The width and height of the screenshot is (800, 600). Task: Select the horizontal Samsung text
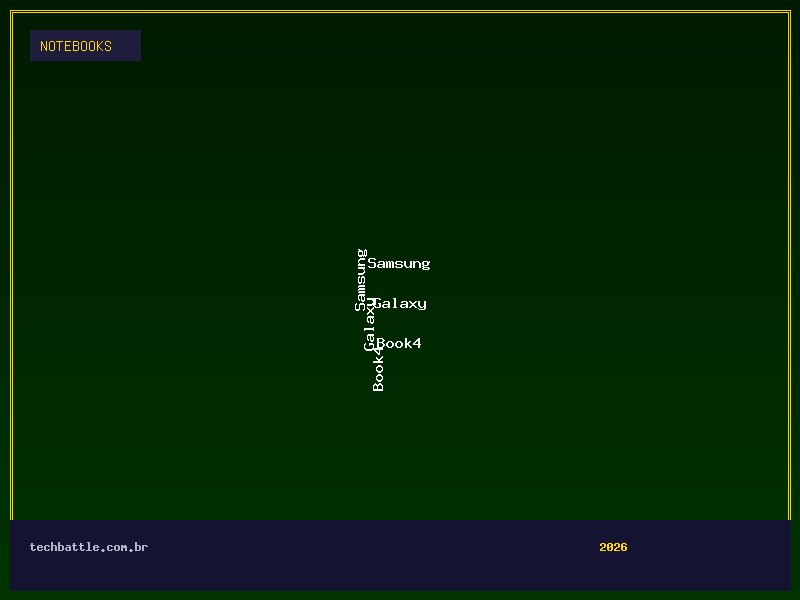[399, 264]
